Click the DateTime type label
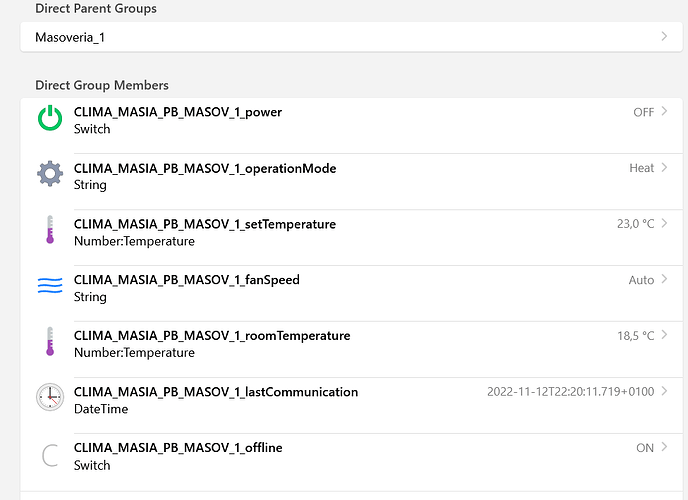This screenshot has height=500, width=688. (x=101, y=409)
